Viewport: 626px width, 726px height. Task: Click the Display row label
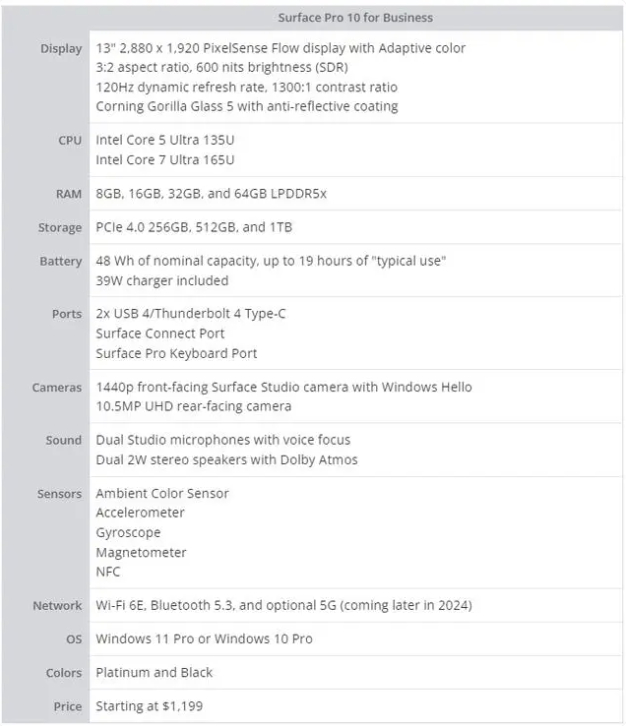click(x=61, y=48)
